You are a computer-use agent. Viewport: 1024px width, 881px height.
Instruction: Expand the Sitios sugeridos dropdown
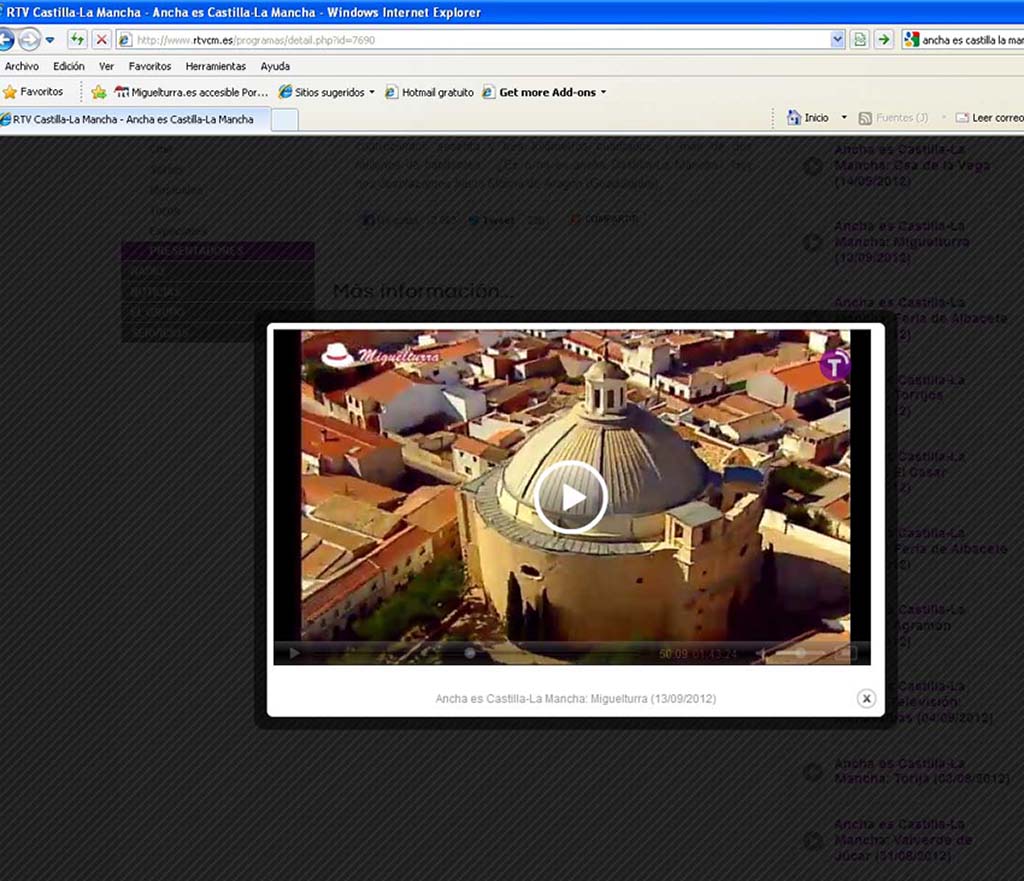coord(372,92)
